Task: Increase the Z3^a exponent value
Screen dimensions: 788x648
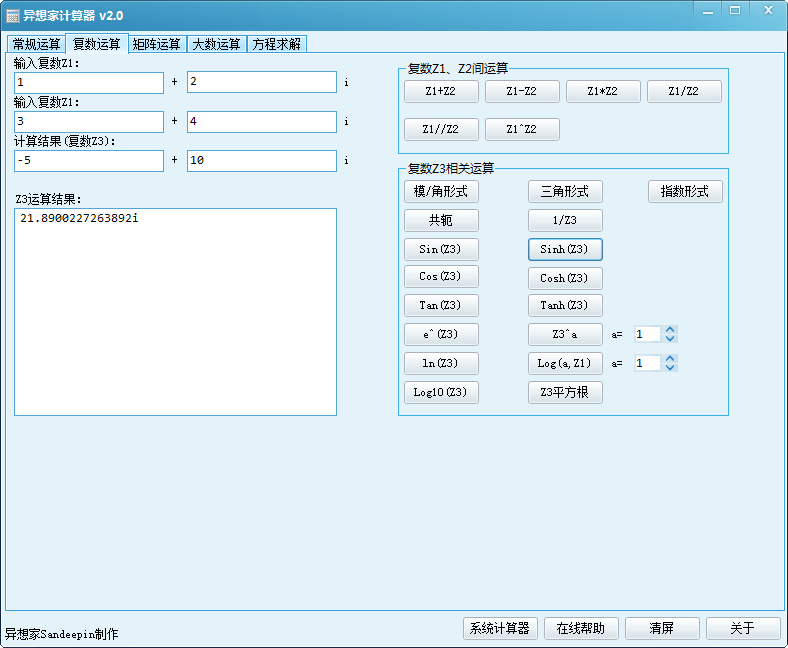Action: (671, 330)
